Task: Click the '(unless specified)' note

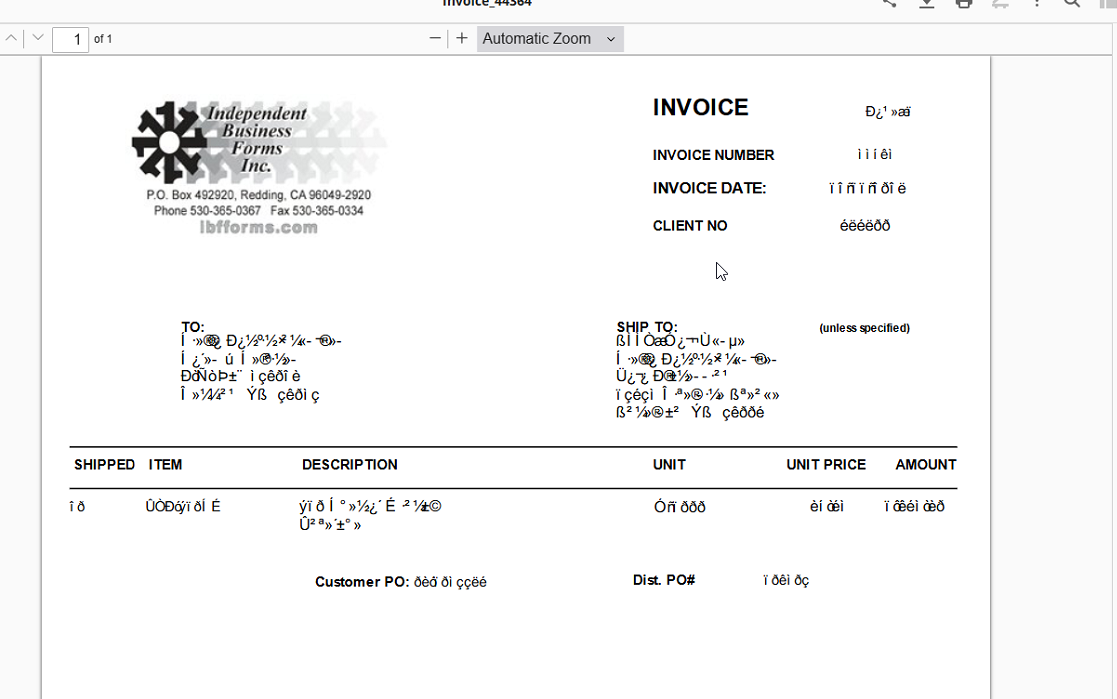Action: pos(864,328)
